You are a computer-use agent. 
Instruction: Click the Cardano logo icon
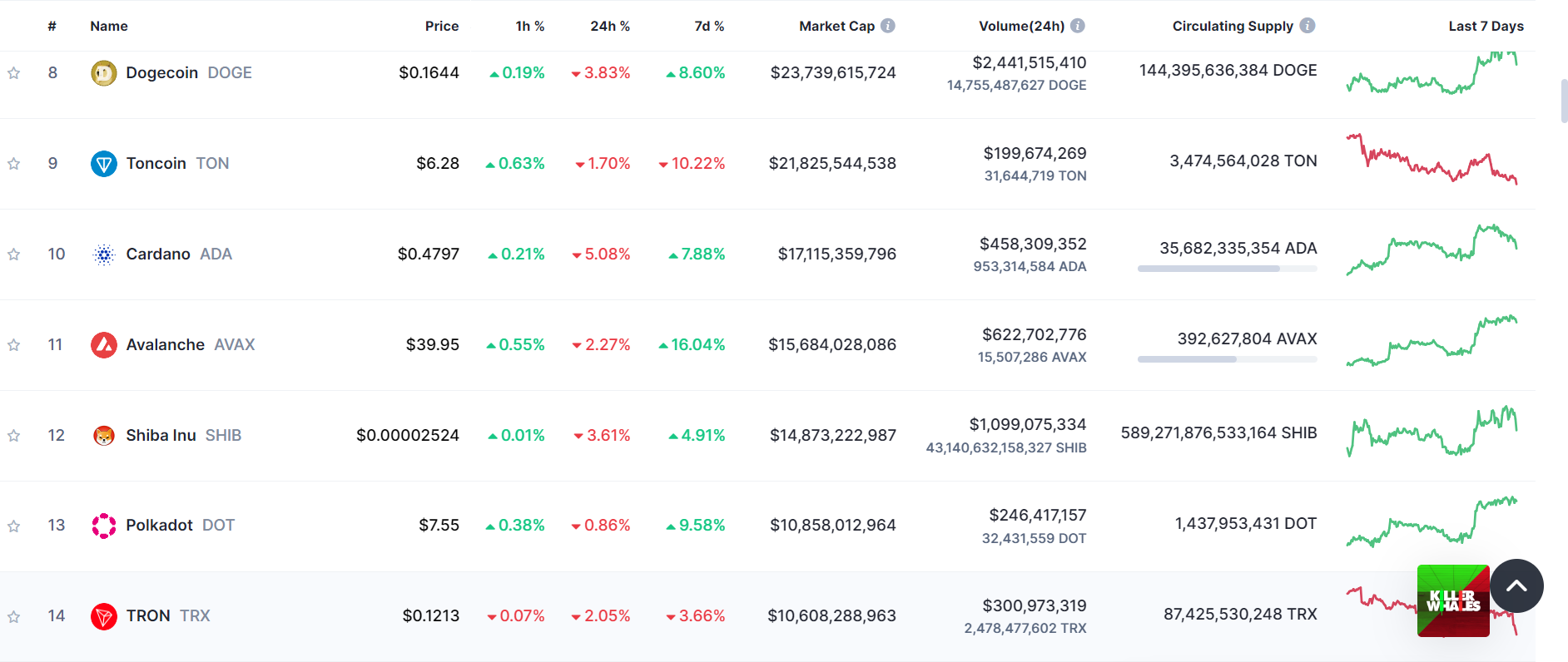point(103,254)
